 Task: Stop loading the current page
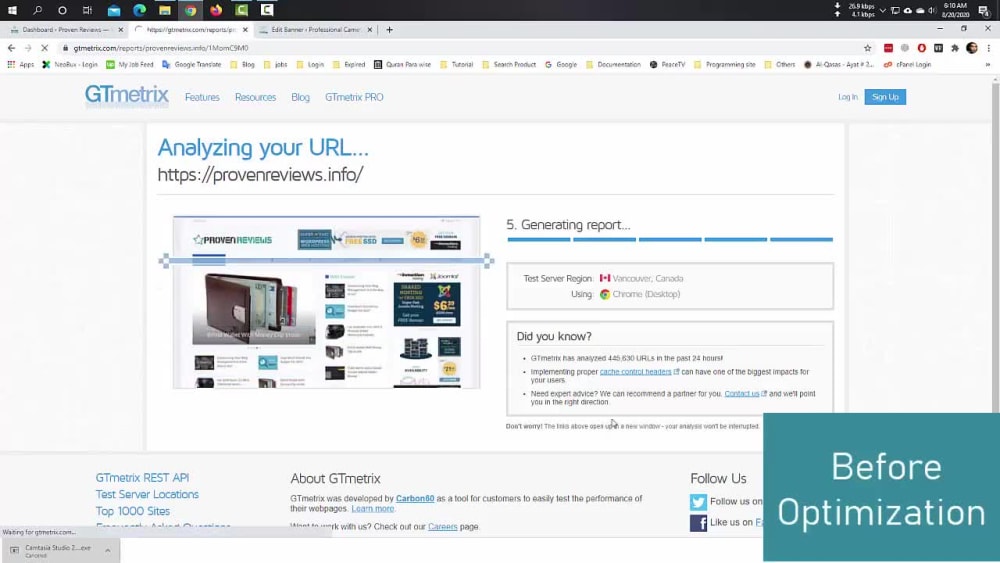pyautogui.click(x=45, y=48)
